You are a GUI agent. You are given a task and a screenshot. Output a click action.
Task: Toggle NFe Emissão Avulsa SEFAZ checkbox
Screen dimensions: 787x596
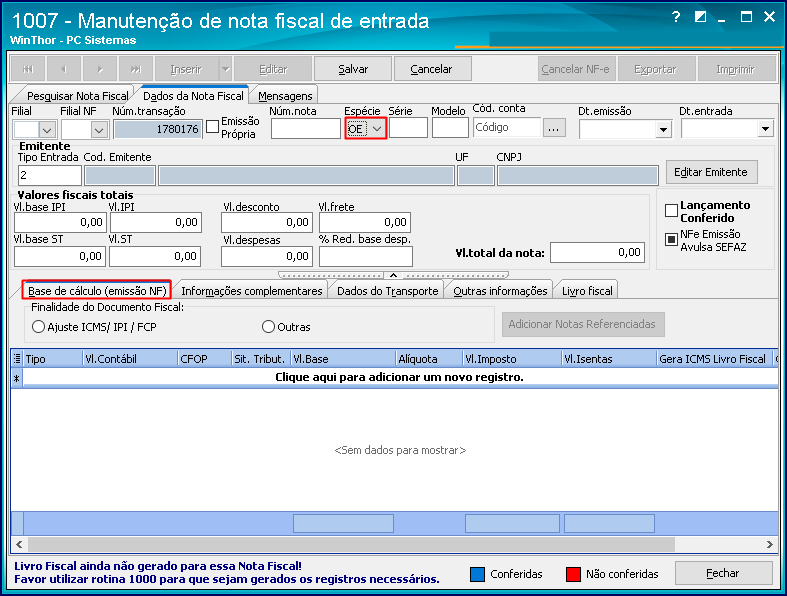671,240
